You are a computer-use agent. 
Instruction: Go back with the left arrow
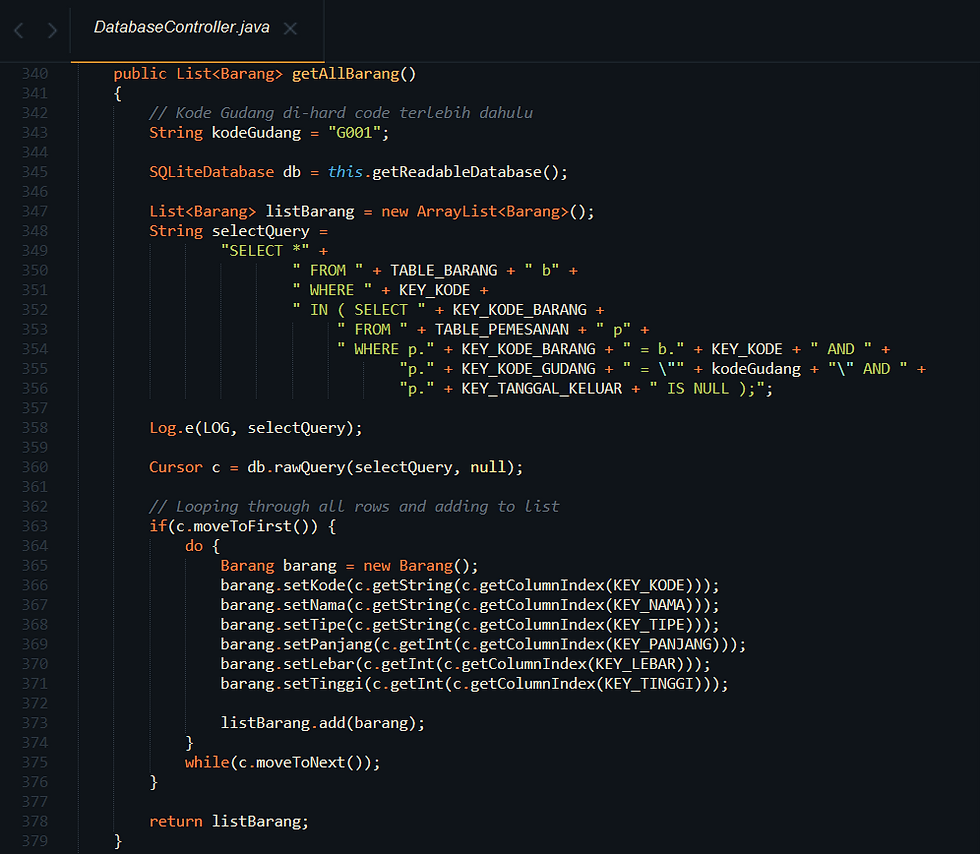point(19,30)
